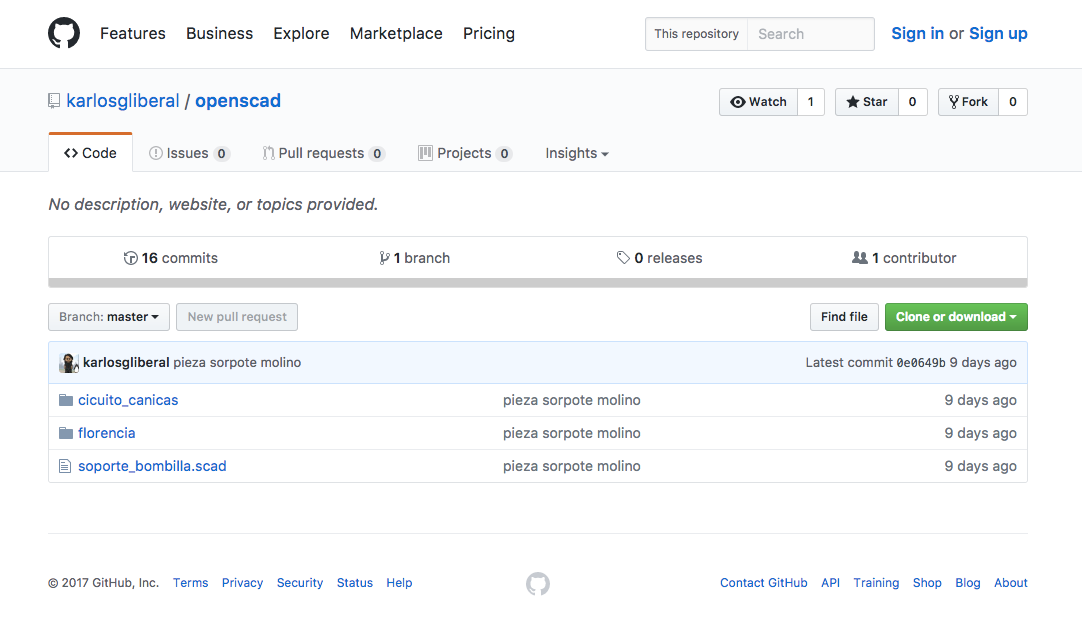The width and height of the screenshot is (1082, 643).
Task: Open commit message in cicuito_canicas row
Action: [x=571, y=400]
